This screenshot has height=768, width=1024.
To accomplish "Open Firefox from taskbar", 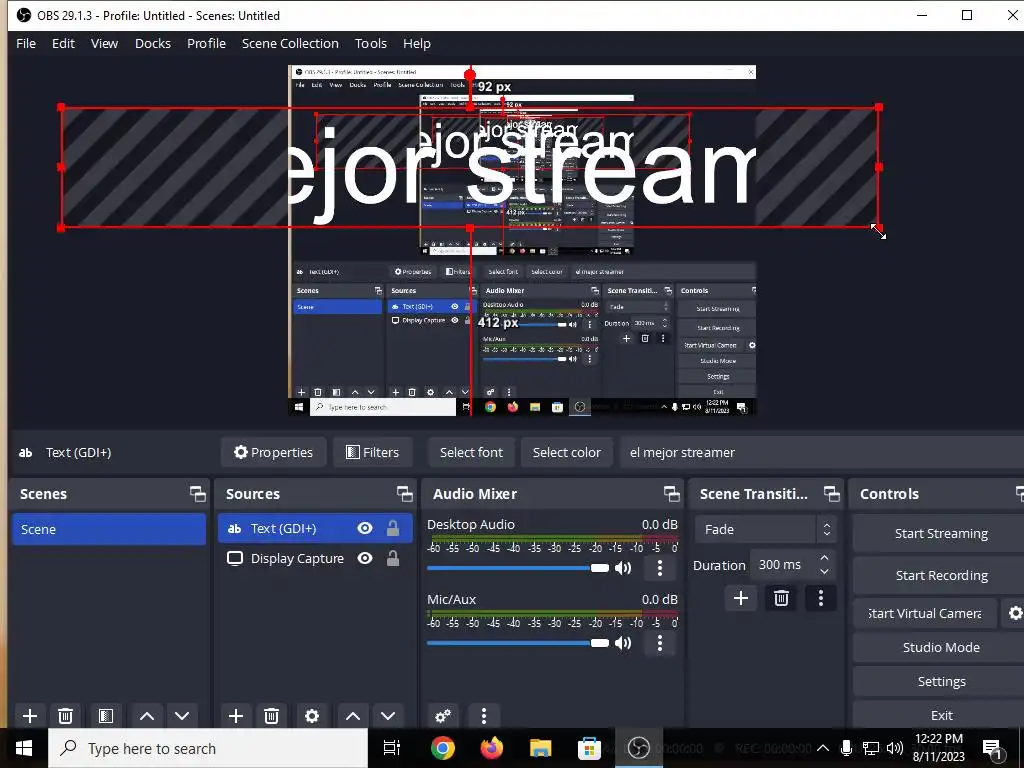I will (x=492, y=748).
